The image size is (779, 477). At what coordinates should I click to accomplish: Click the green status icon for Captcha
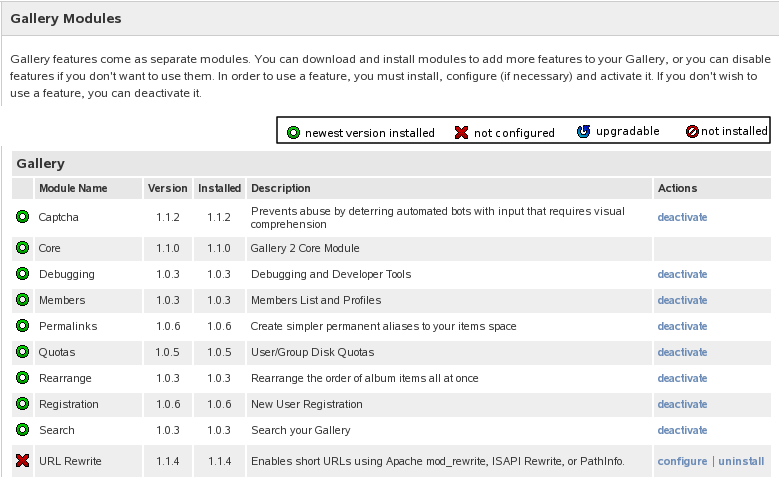click(x=22, y=217)
